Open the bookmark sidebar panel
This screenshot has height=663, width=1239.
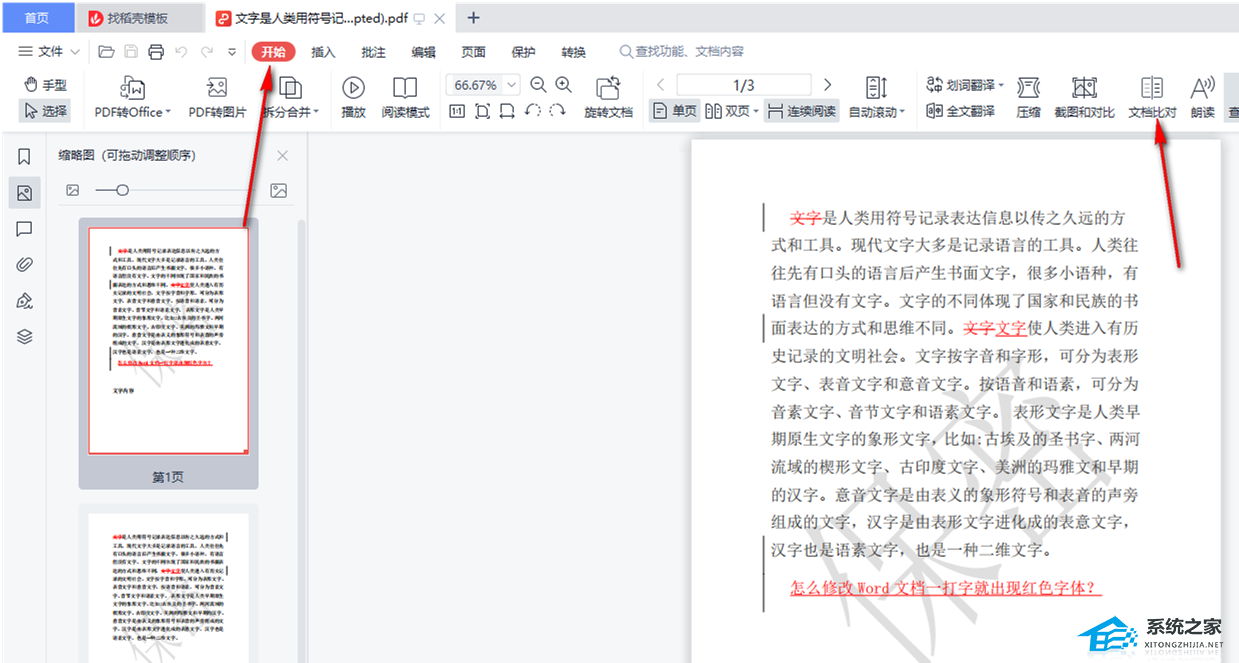24,156
